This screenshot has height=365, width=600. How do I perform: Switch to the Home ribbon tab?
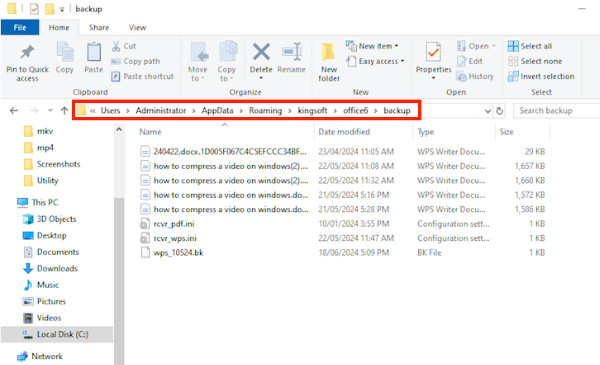(59, 28)
